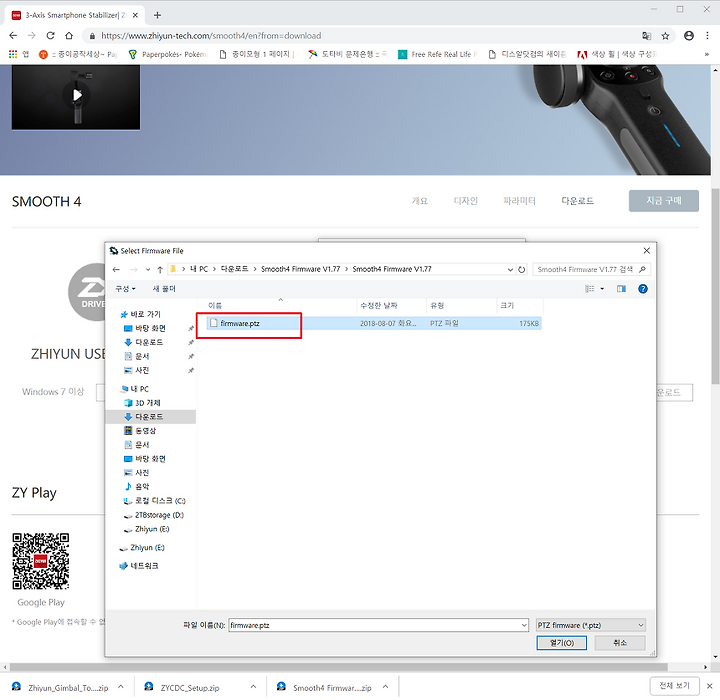Click the 취소 cancel button
720x700 pixels.
tap(620, 643)
